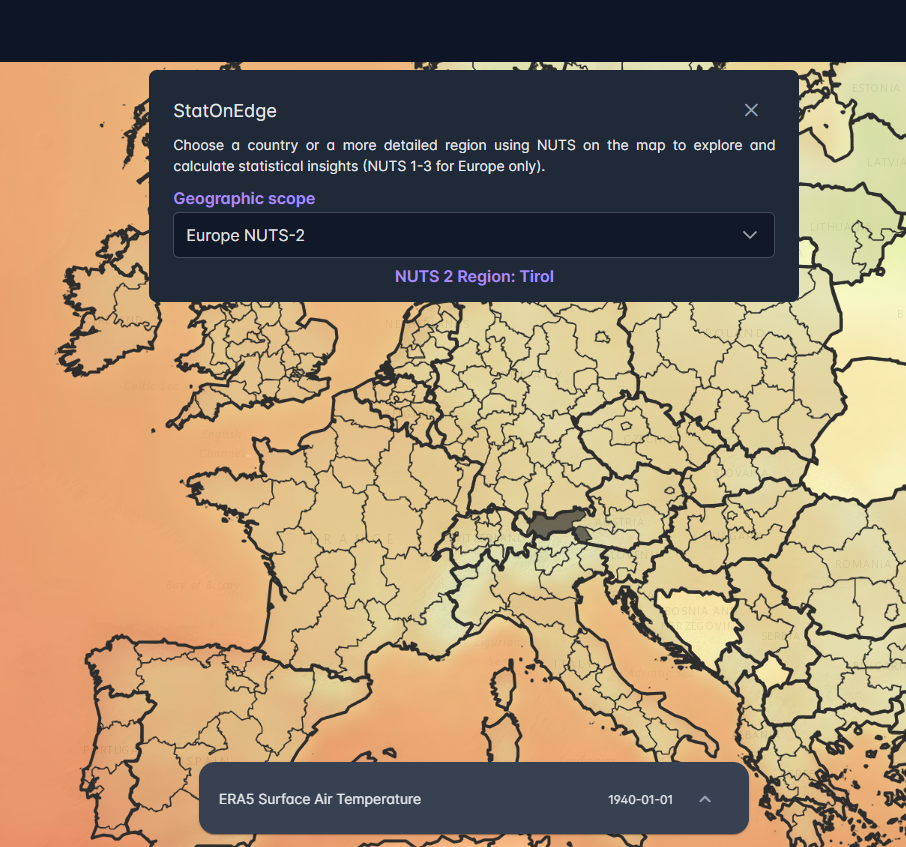Expand the ERA5 Surface Air Temperature panel
The height and width of the screenshot is (847, 906).
(x=705, y=799)
